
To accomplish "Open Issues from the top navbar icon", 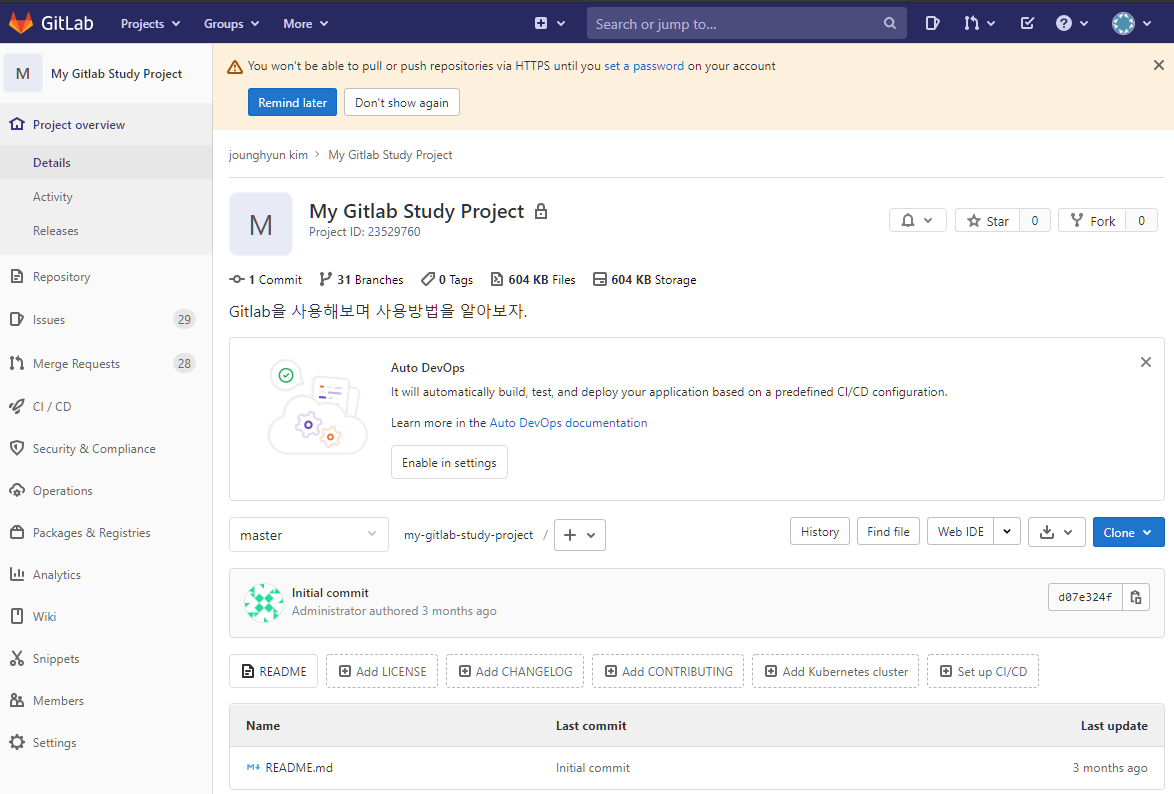I will pos(932,24).
